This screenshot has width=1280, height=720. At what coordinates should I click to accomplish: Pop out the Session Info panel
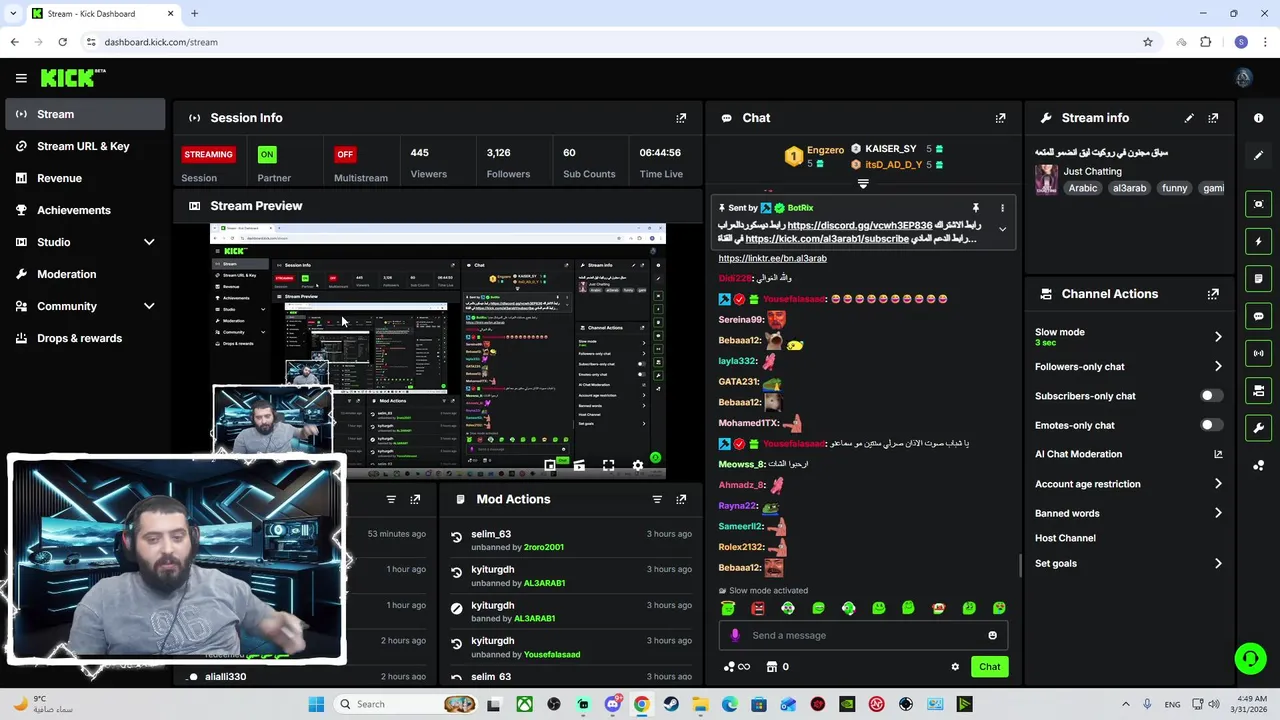[x=681, y=118]
